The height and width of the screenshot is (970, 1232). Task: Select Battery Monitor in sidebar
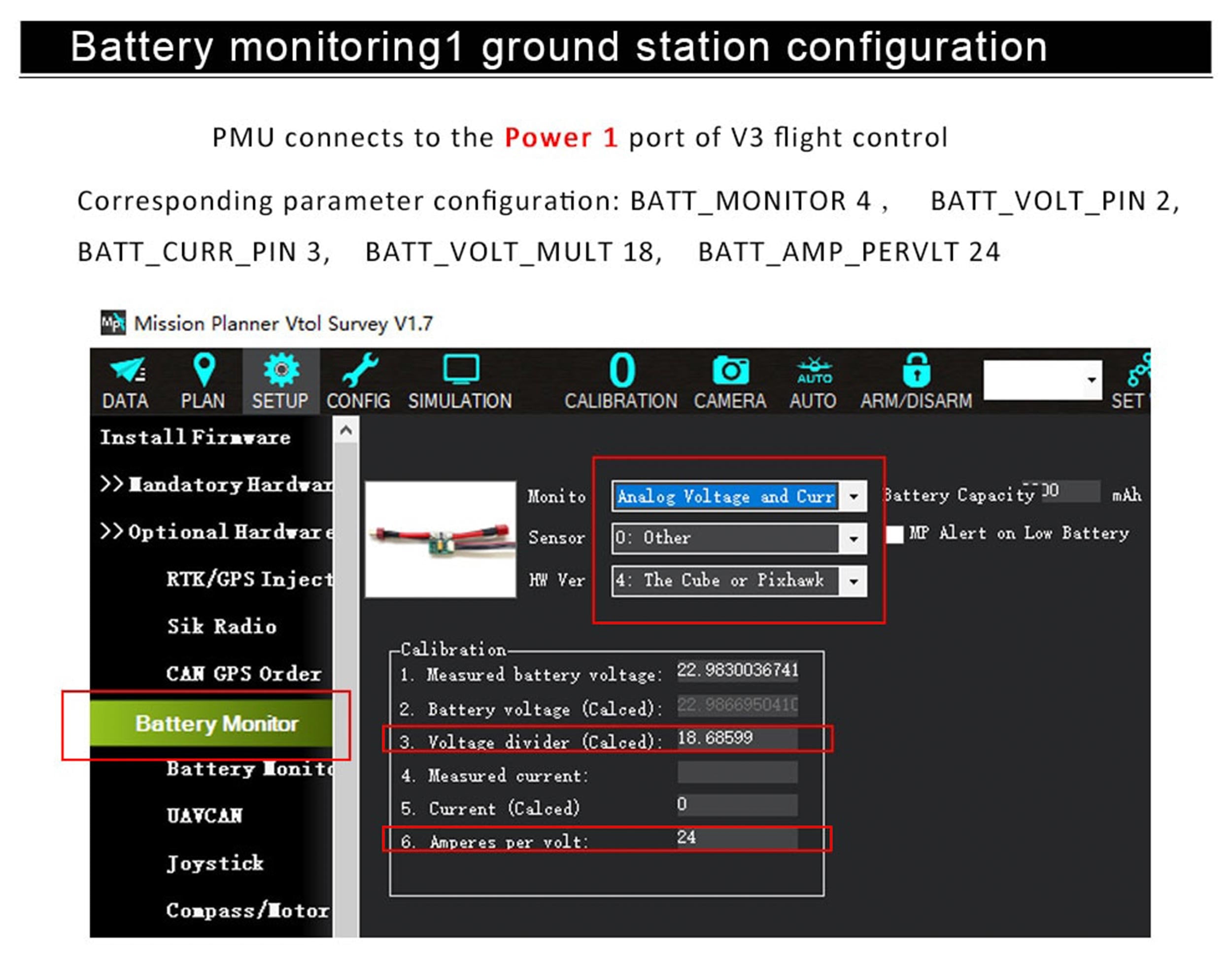click(216, 724)
